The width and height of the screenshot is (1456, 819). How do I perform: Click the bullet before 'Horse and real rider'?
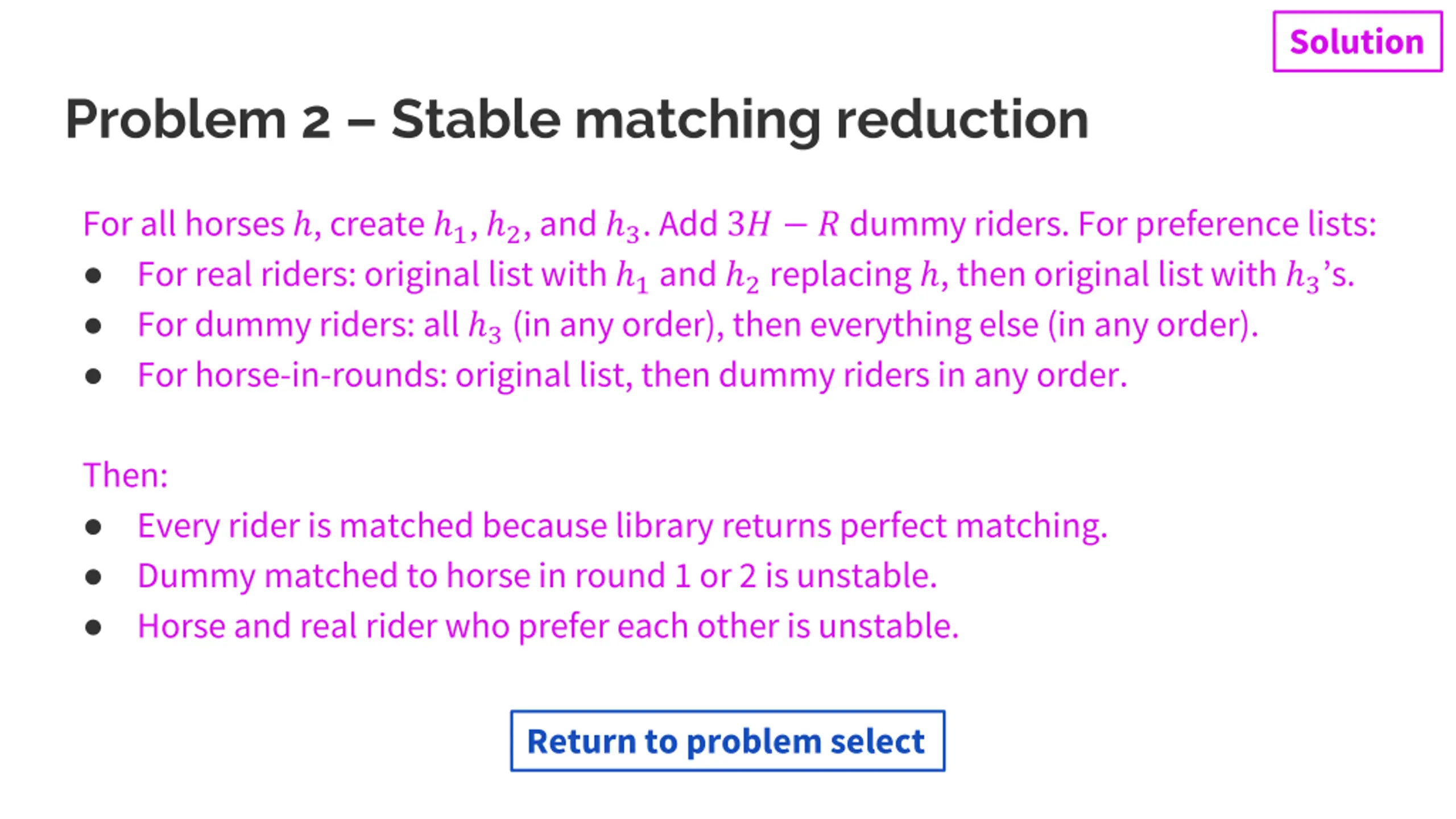tap(93, 627)
